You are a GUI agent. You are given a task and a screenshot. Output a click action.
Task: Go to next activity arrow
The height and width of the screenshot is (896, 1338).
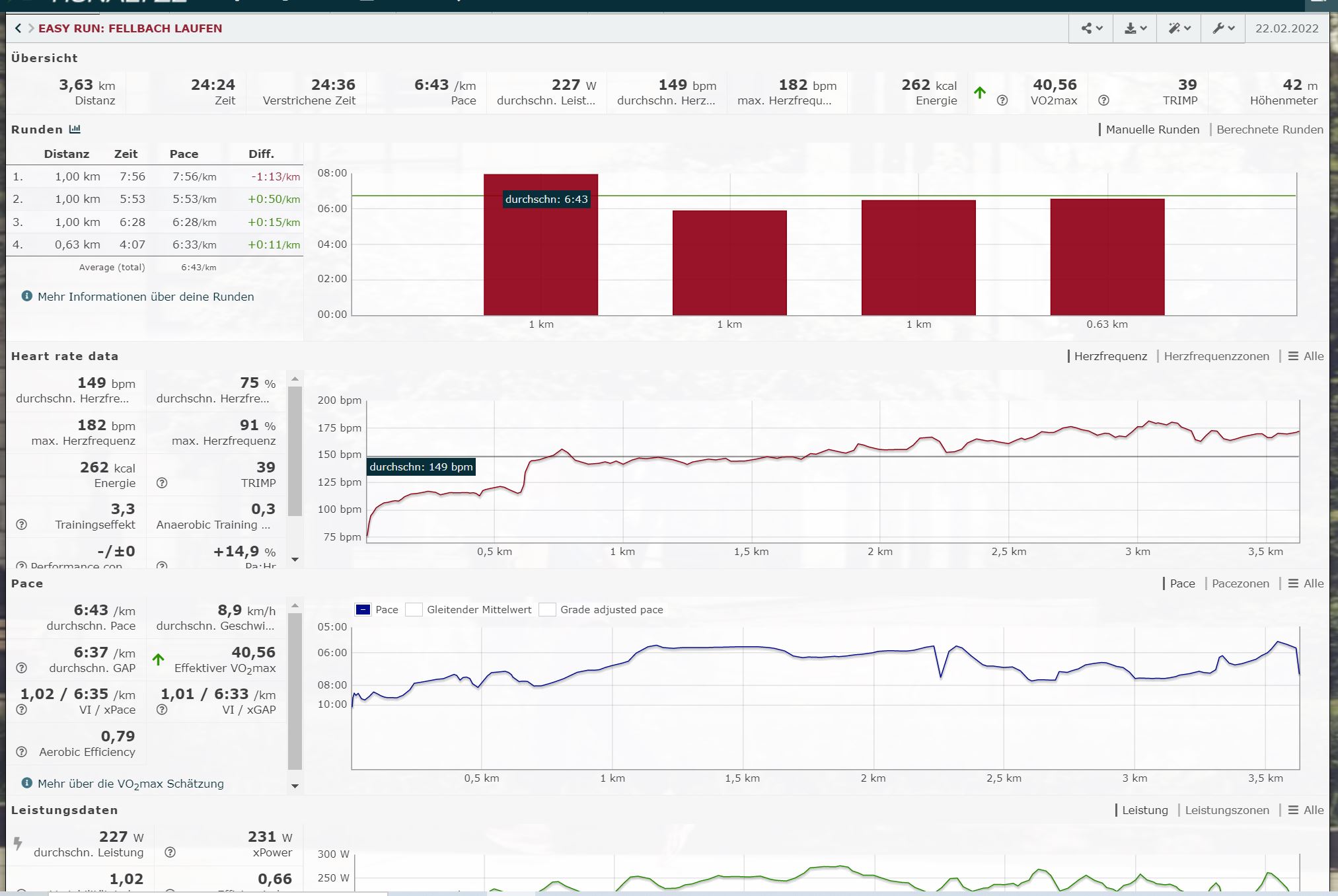30,28
